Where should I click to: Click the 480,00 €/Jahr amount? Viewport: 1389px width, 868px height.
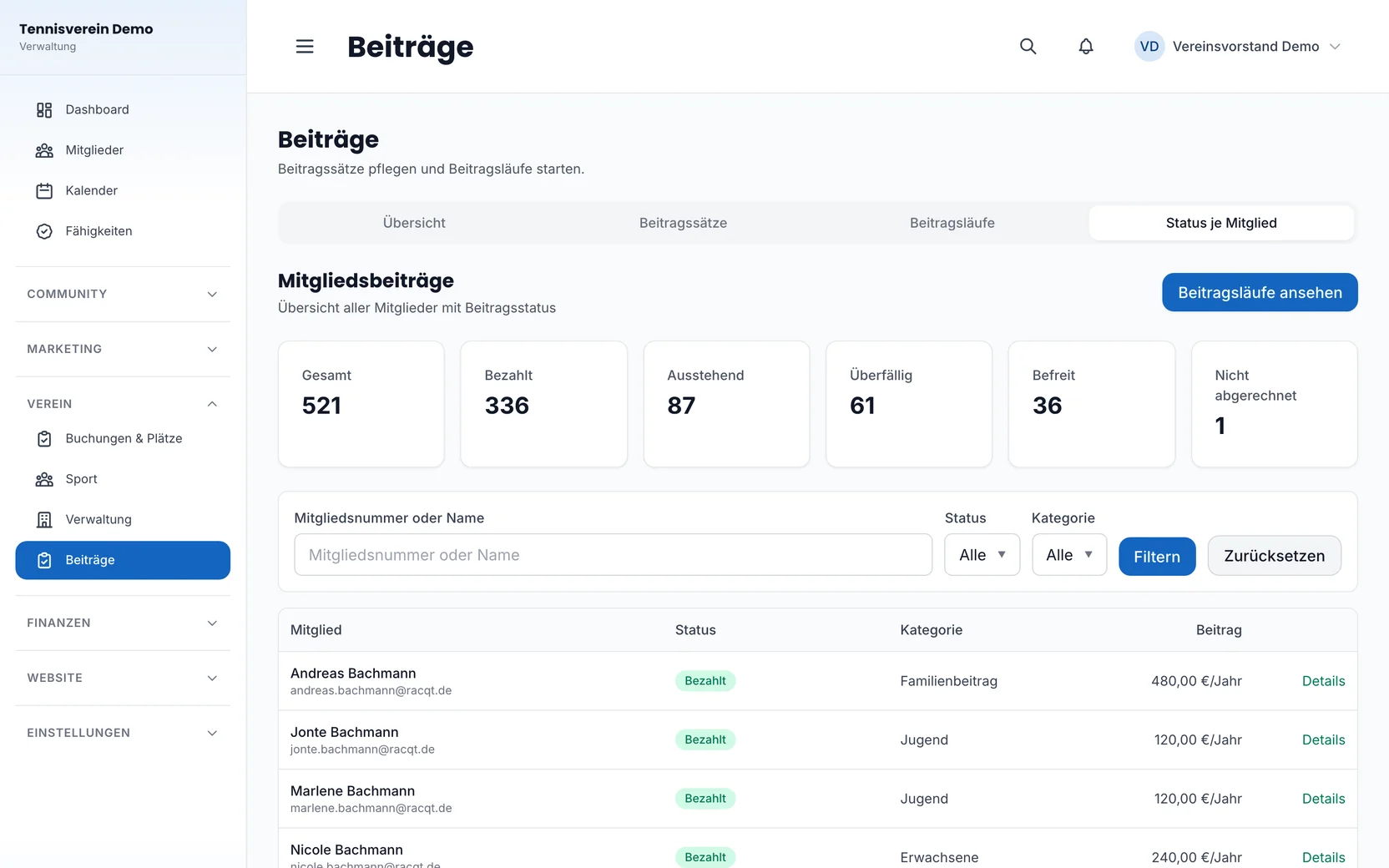(x=1196, y=681)
